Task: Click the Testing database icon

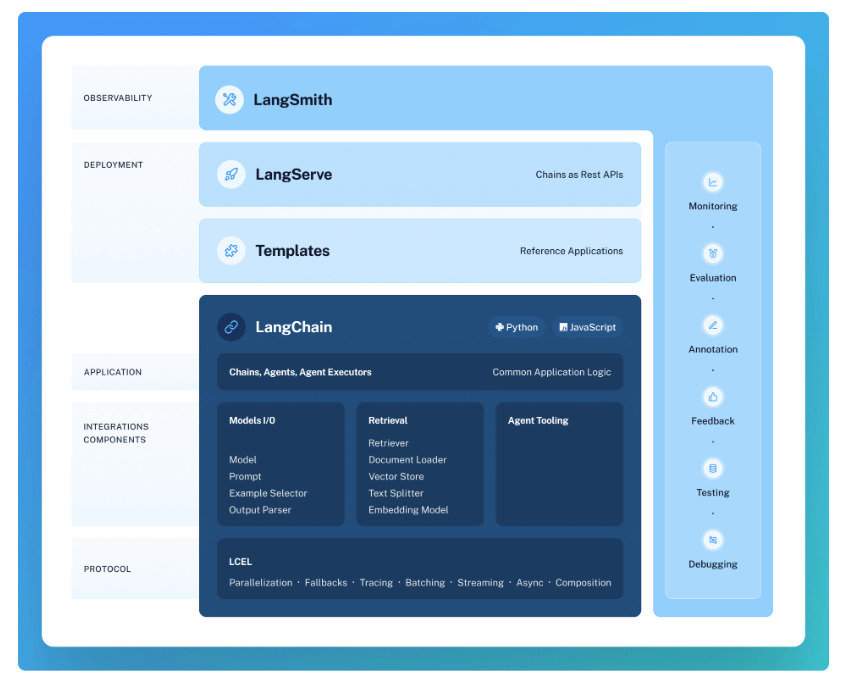Action: coord(713,468)
